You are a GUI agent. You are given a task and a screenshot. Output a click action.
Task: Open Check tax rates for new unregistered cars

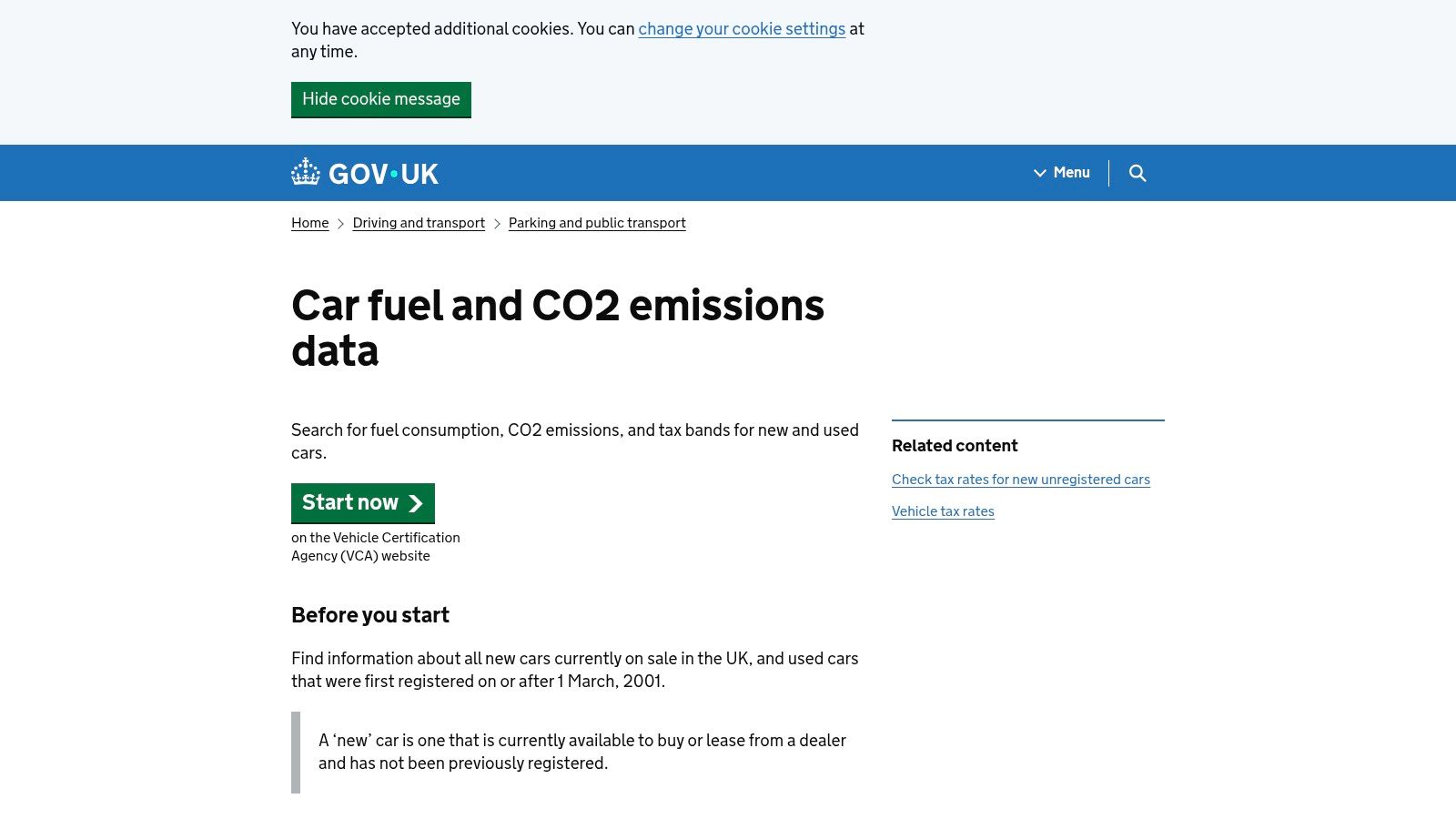1020,480
